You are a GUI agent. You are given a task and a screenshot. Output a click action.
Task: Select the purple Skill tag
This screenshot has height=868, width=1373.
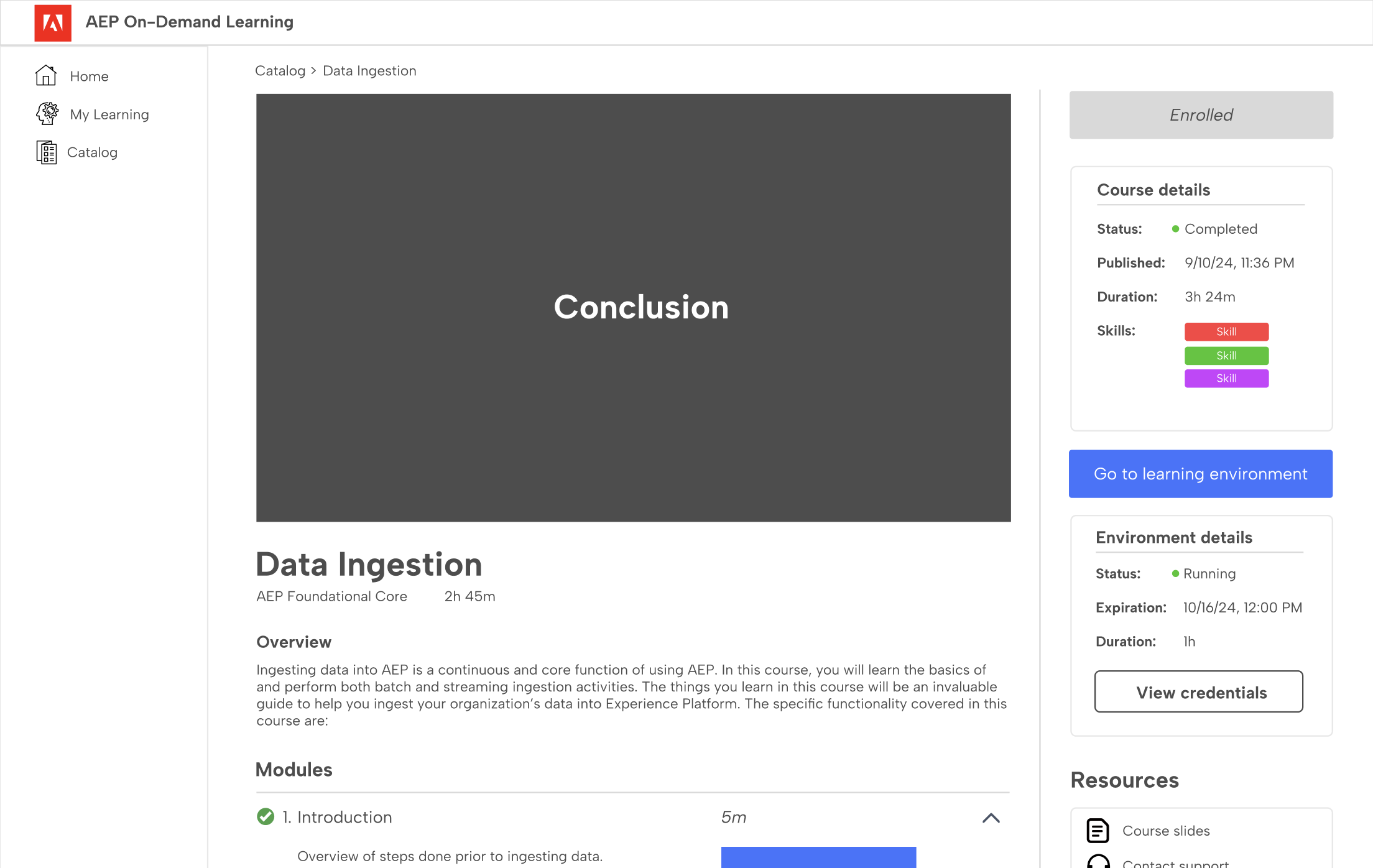click(x=1226, y=378)
